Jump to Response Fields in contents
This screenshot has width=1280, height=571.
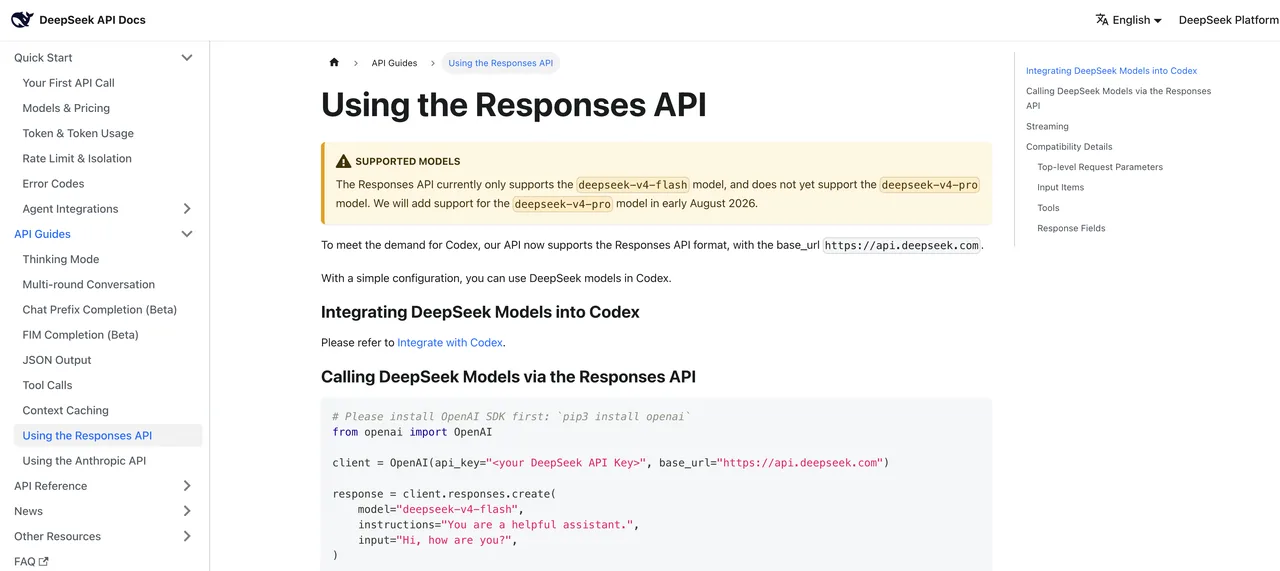pos(1071,228)
